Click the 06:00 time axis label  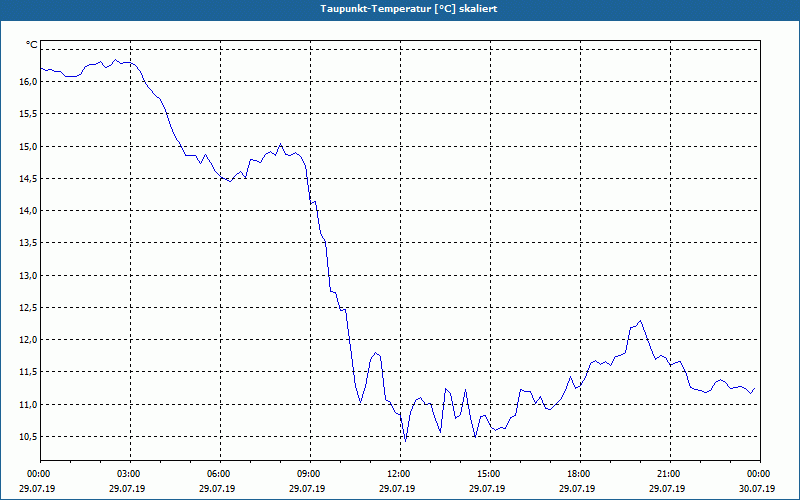[x=220, y=474]
